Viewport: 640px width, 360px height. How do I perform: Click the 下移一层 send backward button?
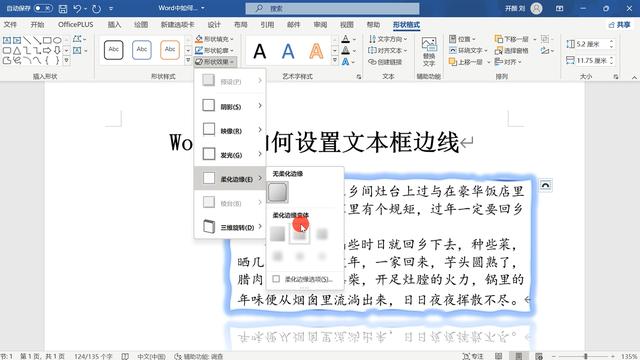[512, 39]
